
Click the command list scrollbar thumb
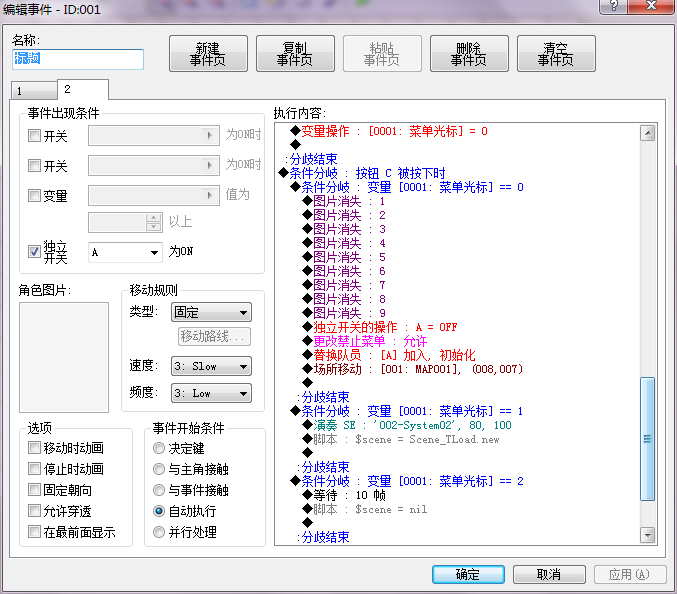point(647,439)
